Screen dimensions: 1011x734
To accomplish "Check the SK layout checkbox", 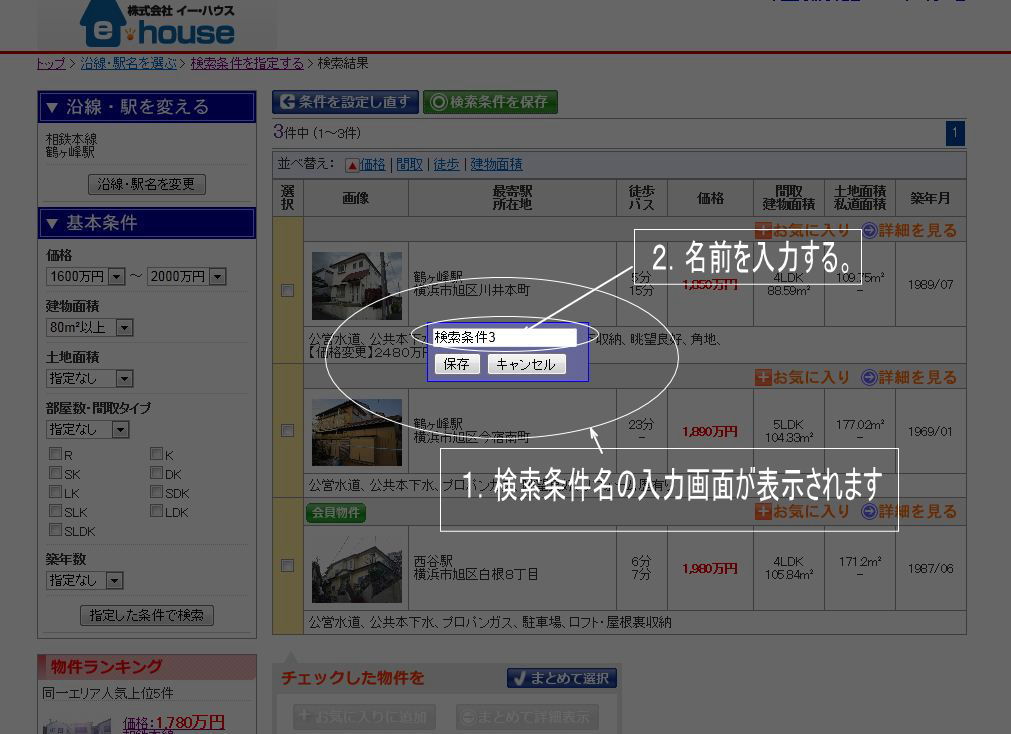I will click(55, 473).
